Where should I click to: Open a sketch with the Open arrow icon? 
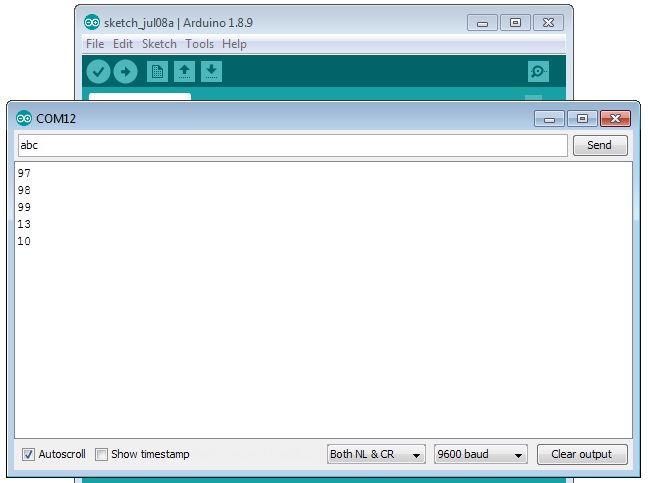click(184, 71)
